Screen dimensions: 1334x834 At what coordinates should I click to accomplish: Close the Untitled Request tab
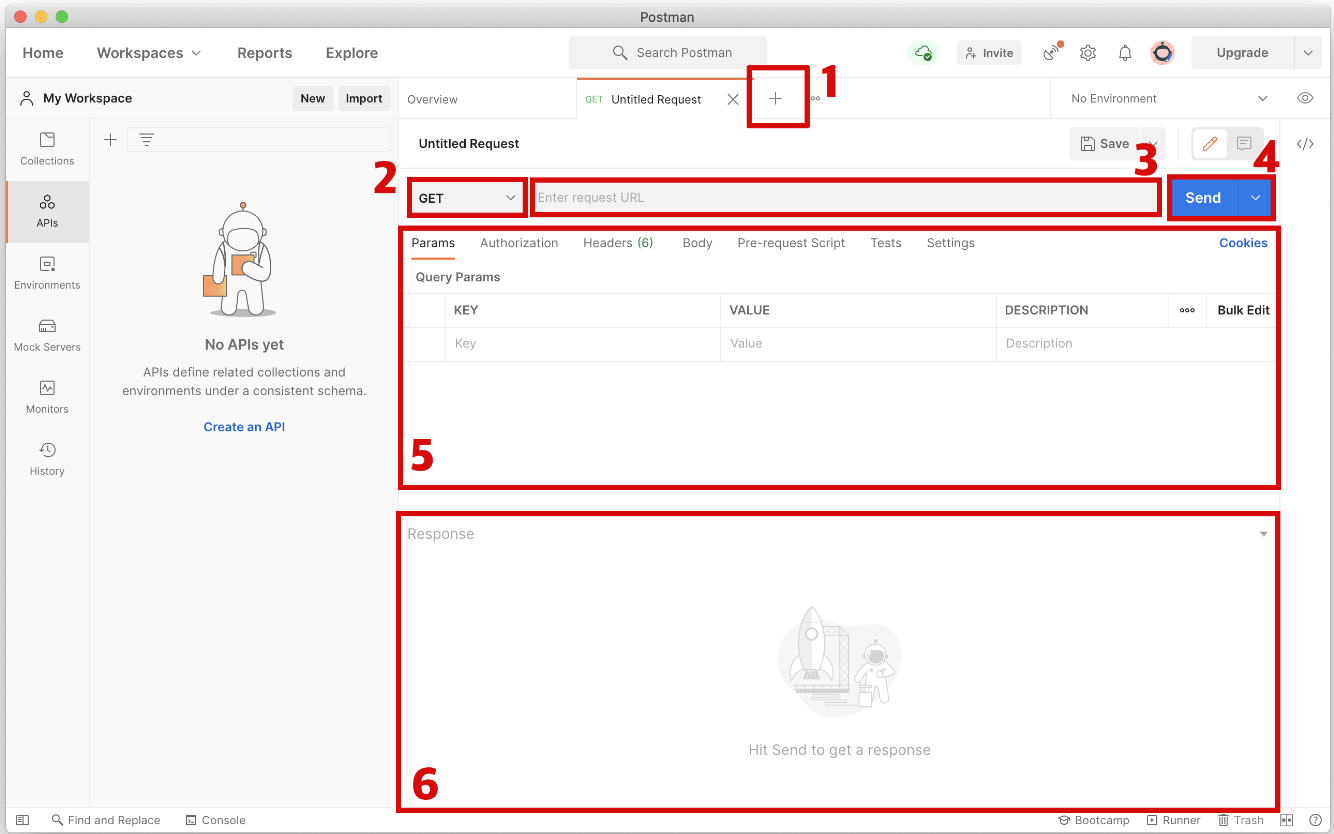click(x=733, y=99)
